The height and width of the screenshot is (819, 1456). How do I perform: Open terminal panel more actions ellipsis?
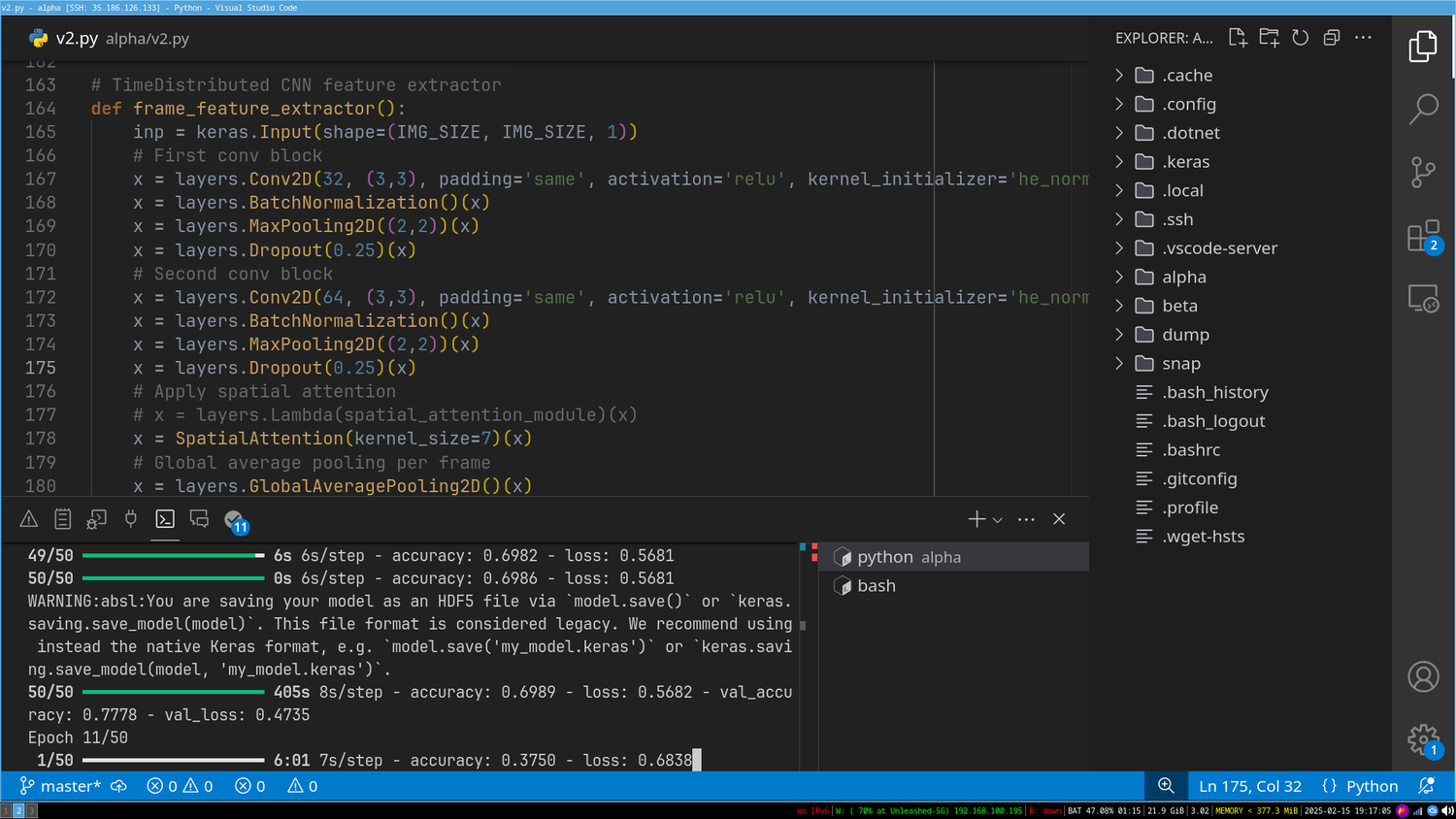tap(1026, 519)
